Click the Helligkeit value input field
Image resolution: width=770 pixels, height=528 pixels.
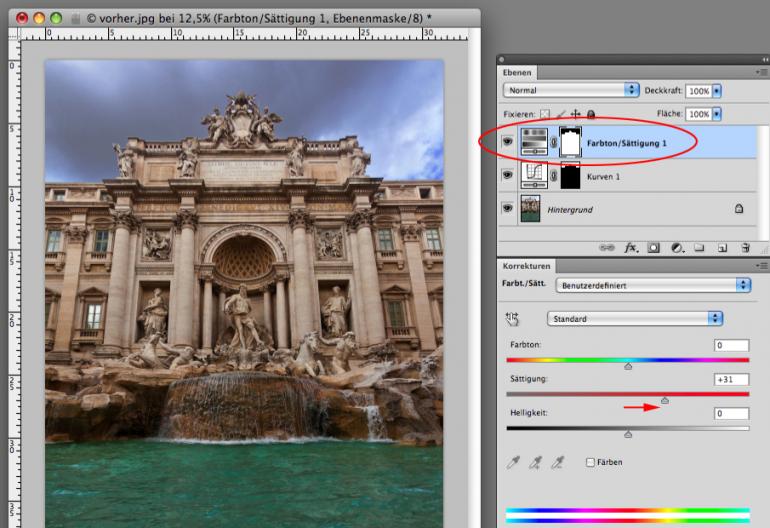coord(731,413)
